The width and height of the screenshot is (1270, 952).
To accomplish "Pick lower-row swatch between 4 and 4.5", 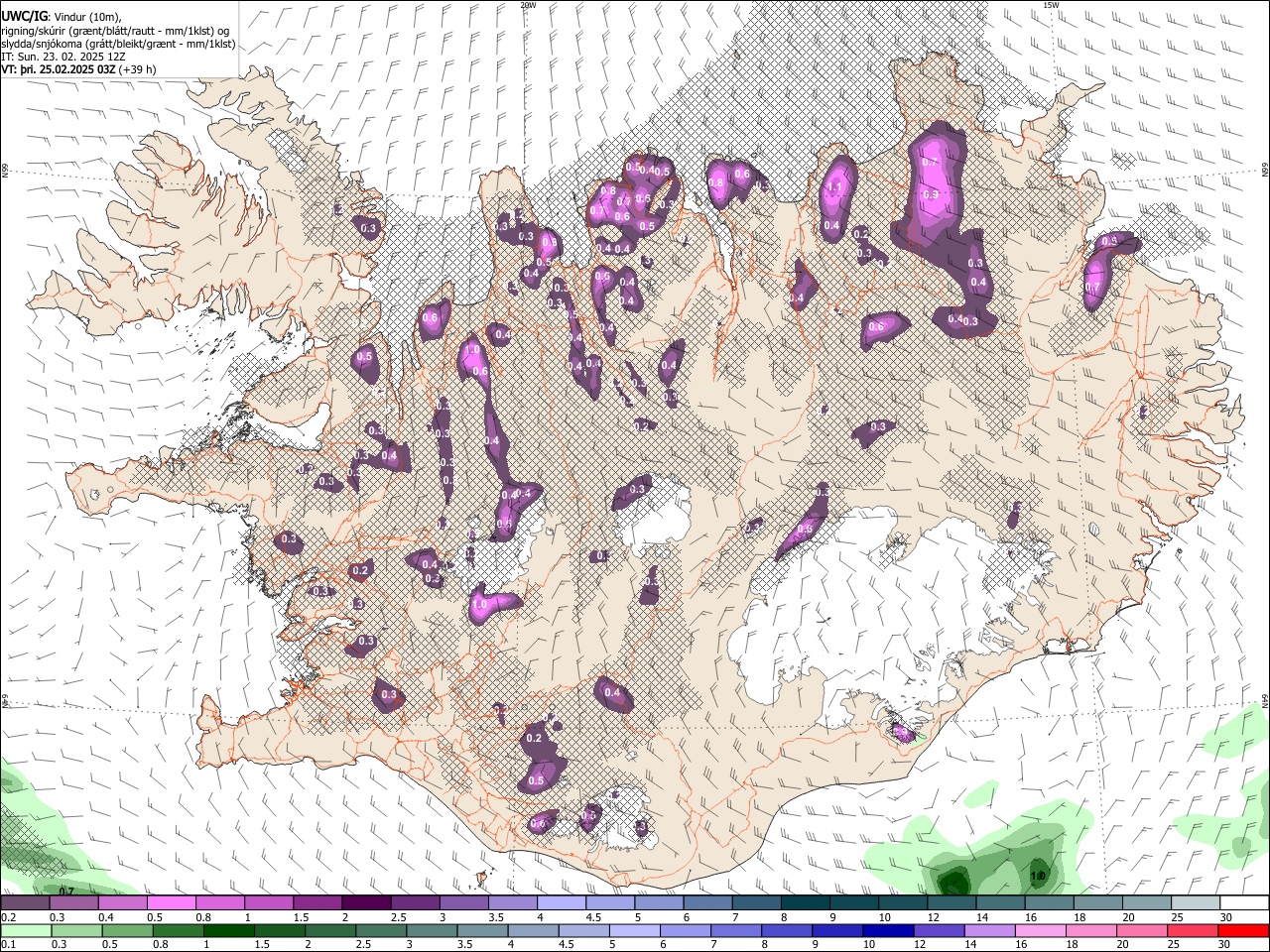I will 533,930.
